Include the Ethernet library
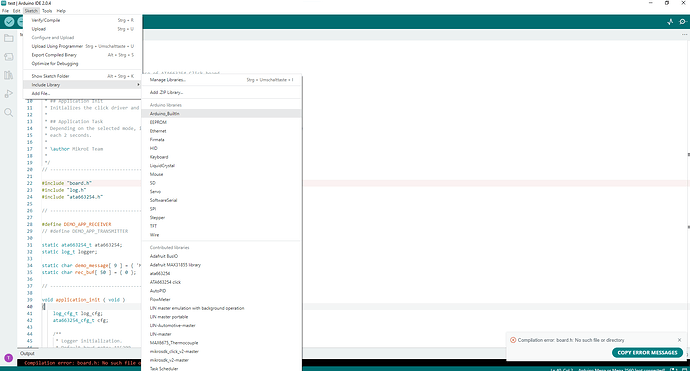Screen dimensions: 690x371 [222, 131]
